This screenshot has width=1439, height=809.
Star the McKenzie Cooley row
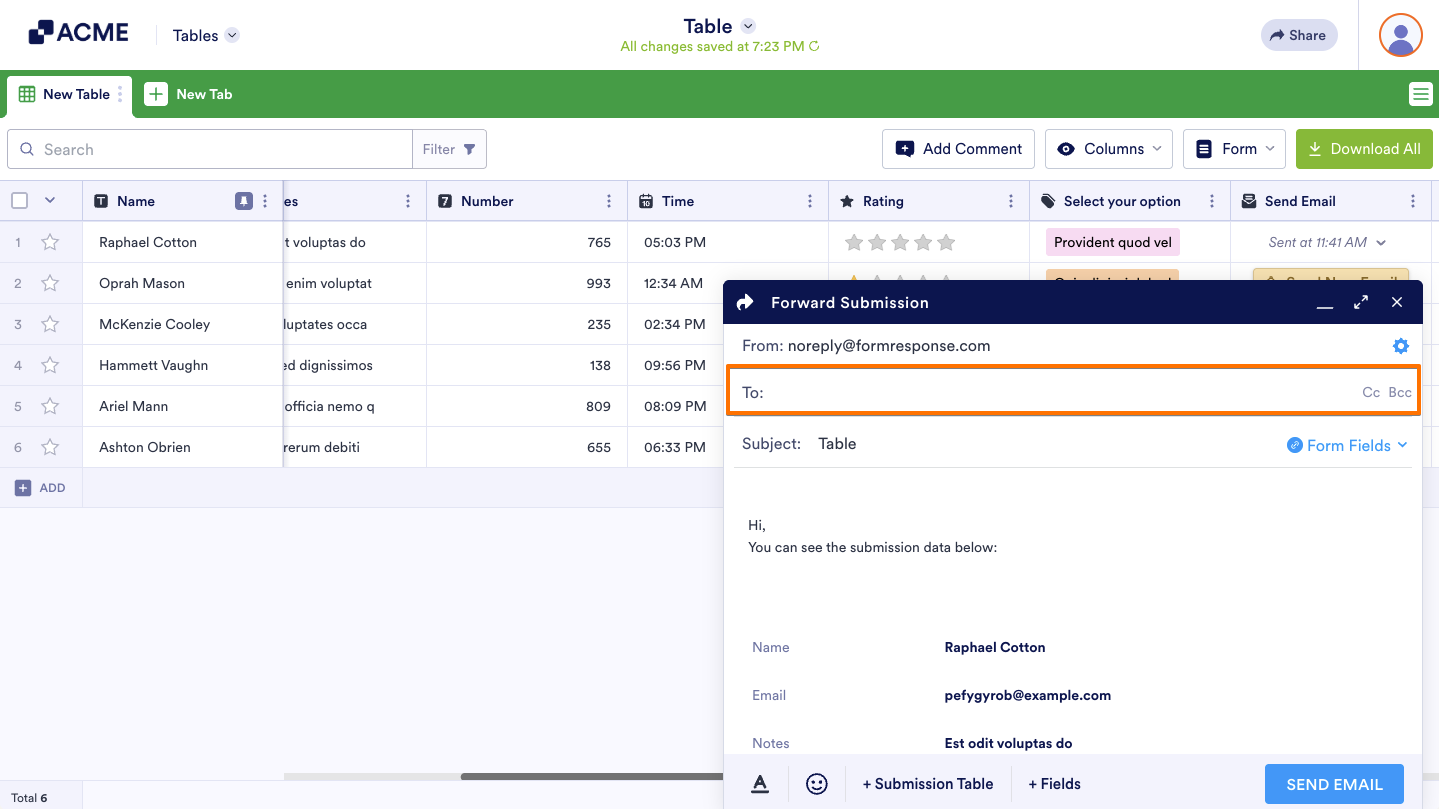50,324
